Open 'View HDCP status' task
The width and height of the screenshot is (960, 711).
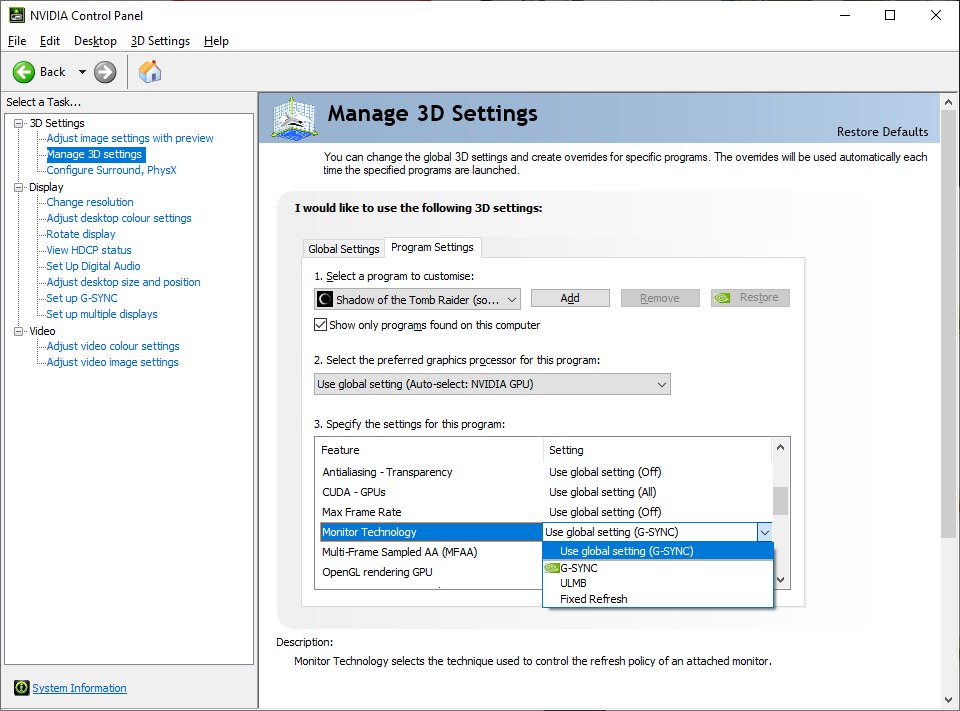coord(89,250)
